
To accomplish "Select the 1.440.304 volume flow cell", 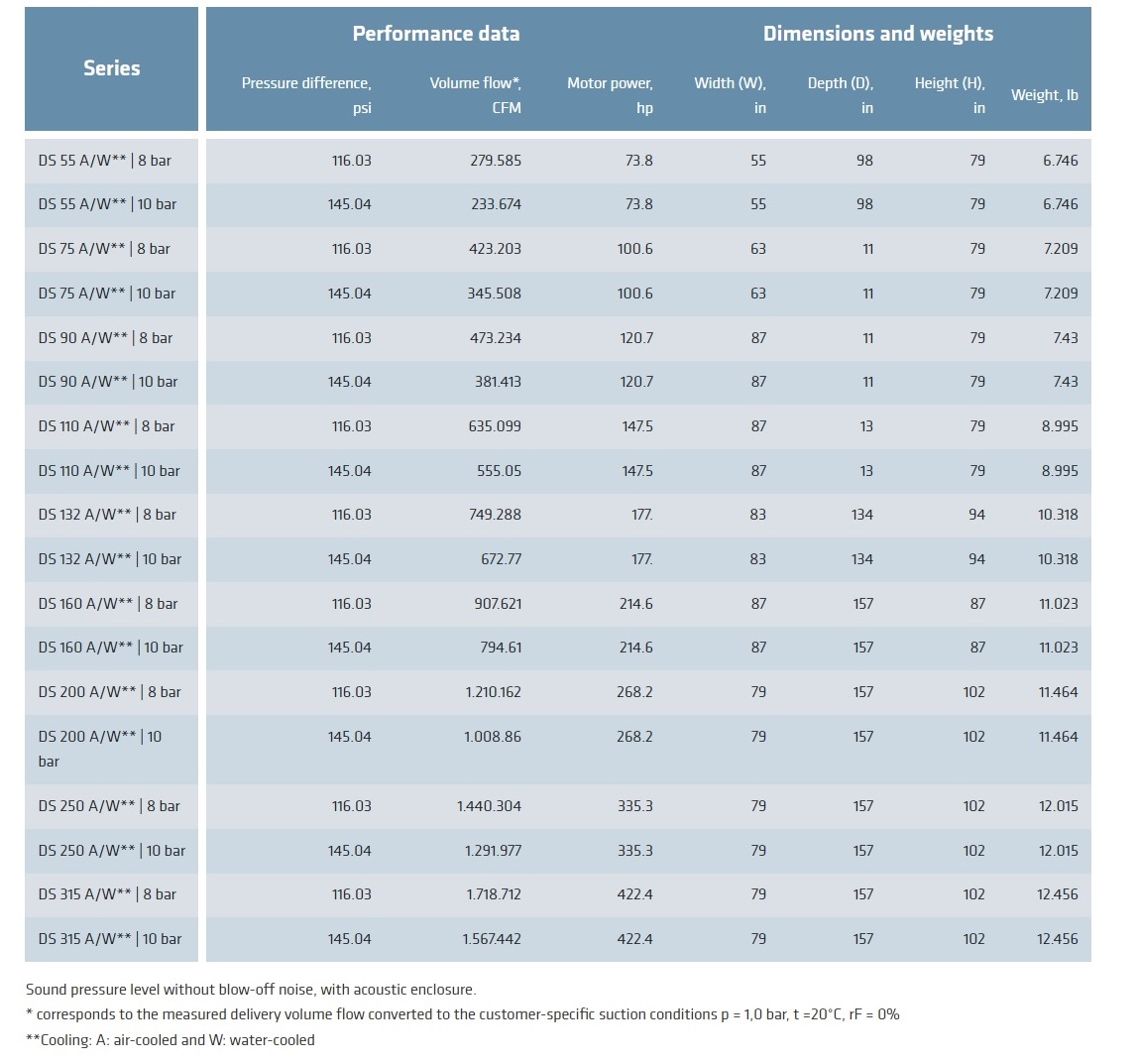I will (489, 806).
